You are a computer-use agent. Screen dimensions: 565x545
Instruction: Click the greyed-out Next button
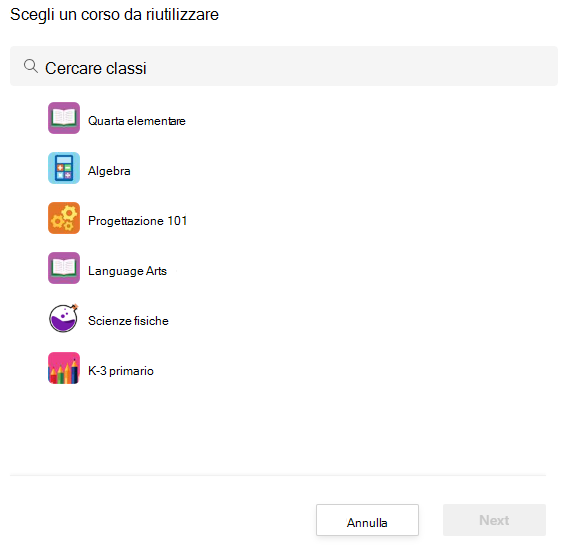click(494, 520)
